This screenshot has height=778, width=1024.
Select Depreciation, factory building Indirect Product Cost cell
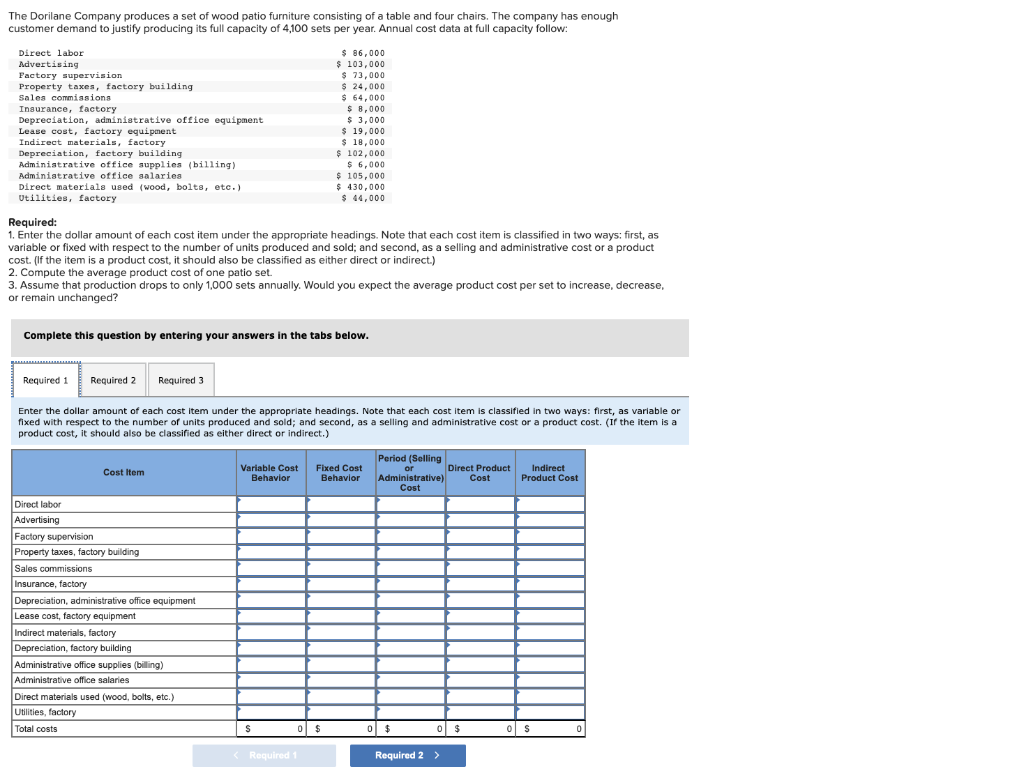pyautogui.click(x=551, y=648)
